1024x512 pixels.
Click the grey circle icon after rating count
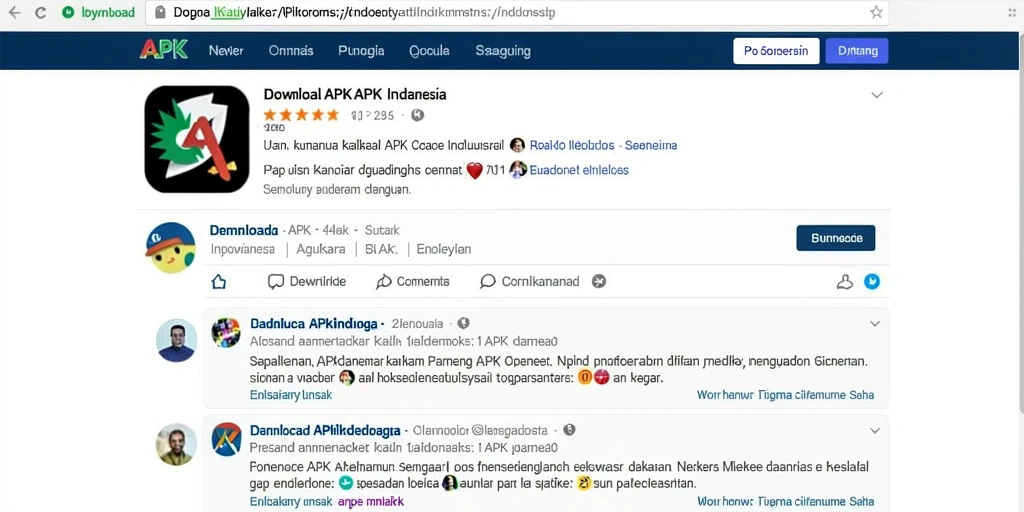click(x=417, y=115)
